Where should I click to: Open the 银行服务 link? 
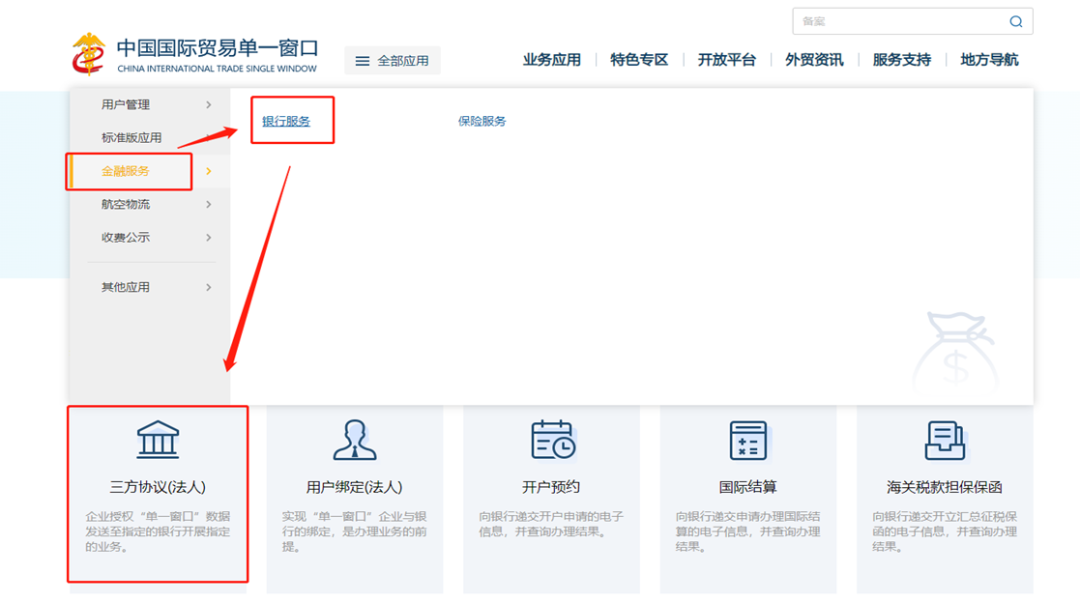286,121
